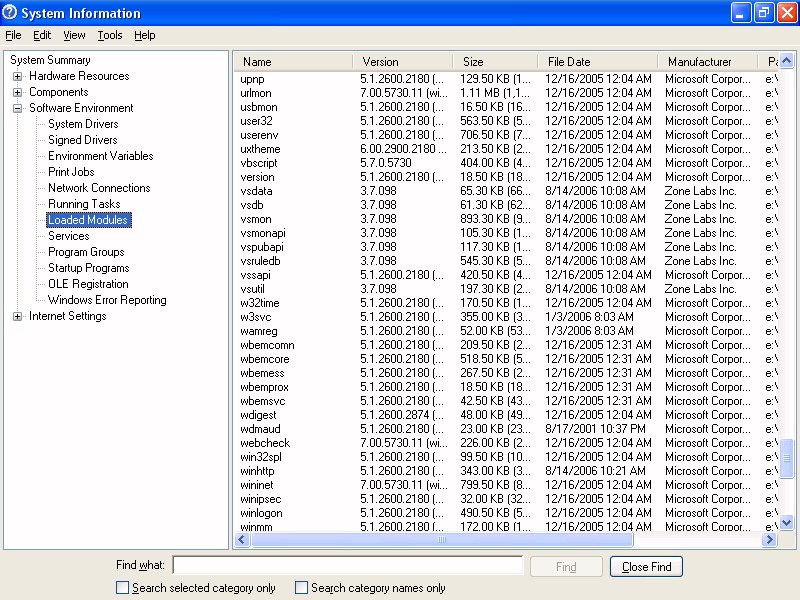The height and width of the screenshot is (600, 800).
Task: Open the View menu
Action: (x=74, y=35)
